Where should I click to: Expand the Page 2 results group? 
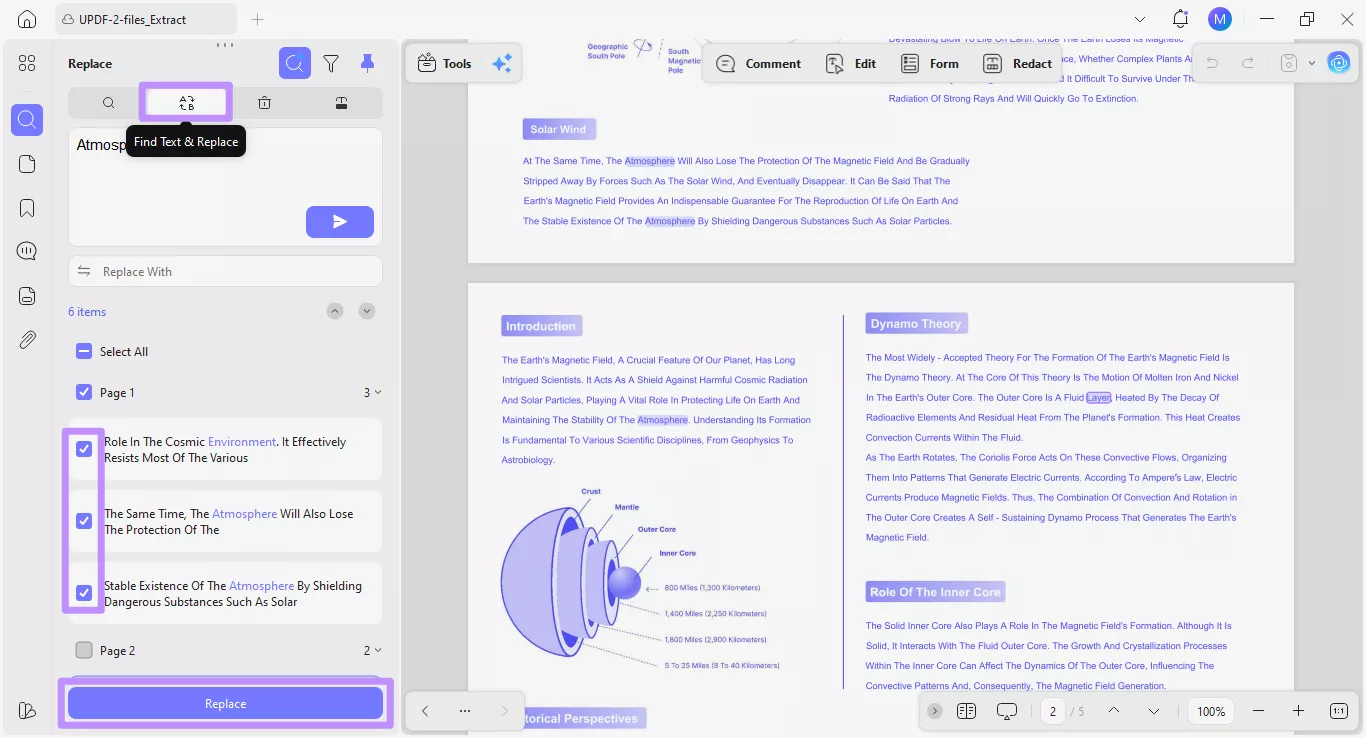(378, 651)
